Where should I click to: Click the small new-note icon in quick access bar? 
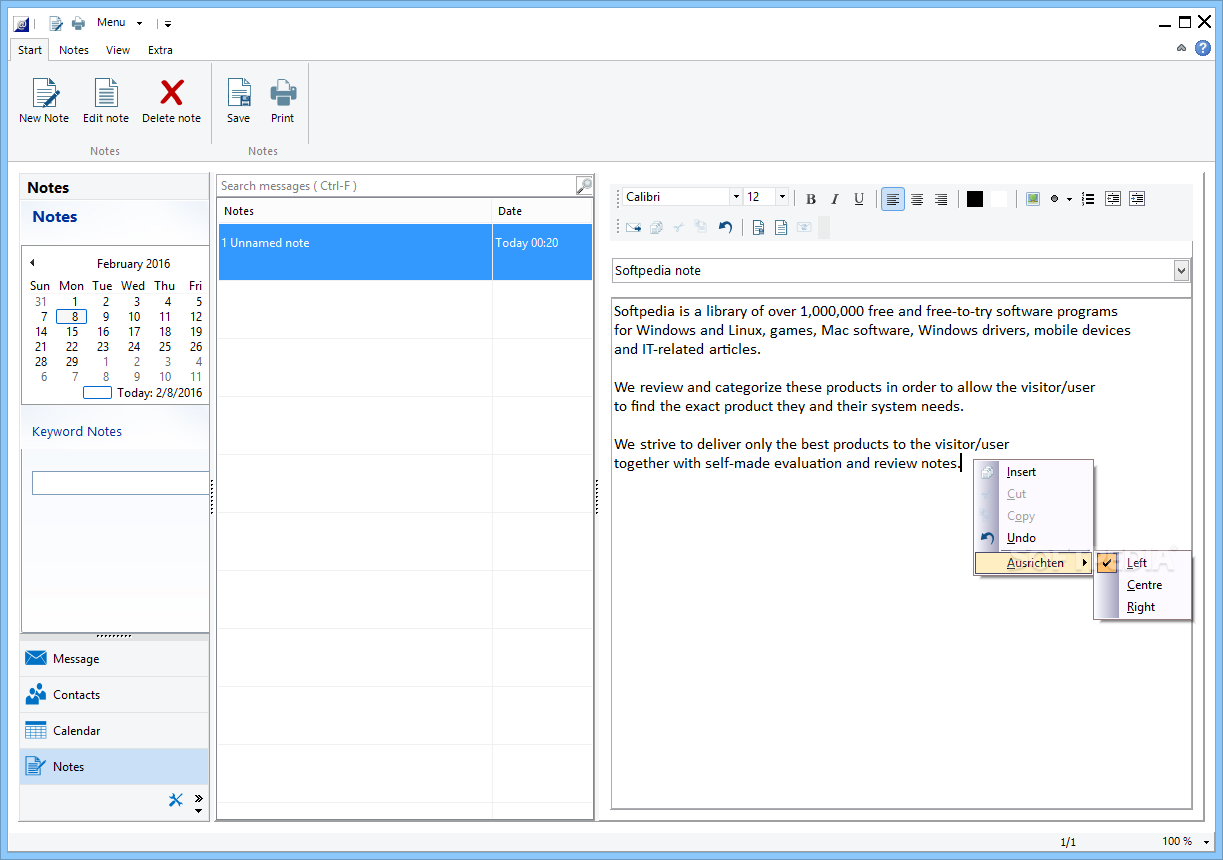coord(56,23)
